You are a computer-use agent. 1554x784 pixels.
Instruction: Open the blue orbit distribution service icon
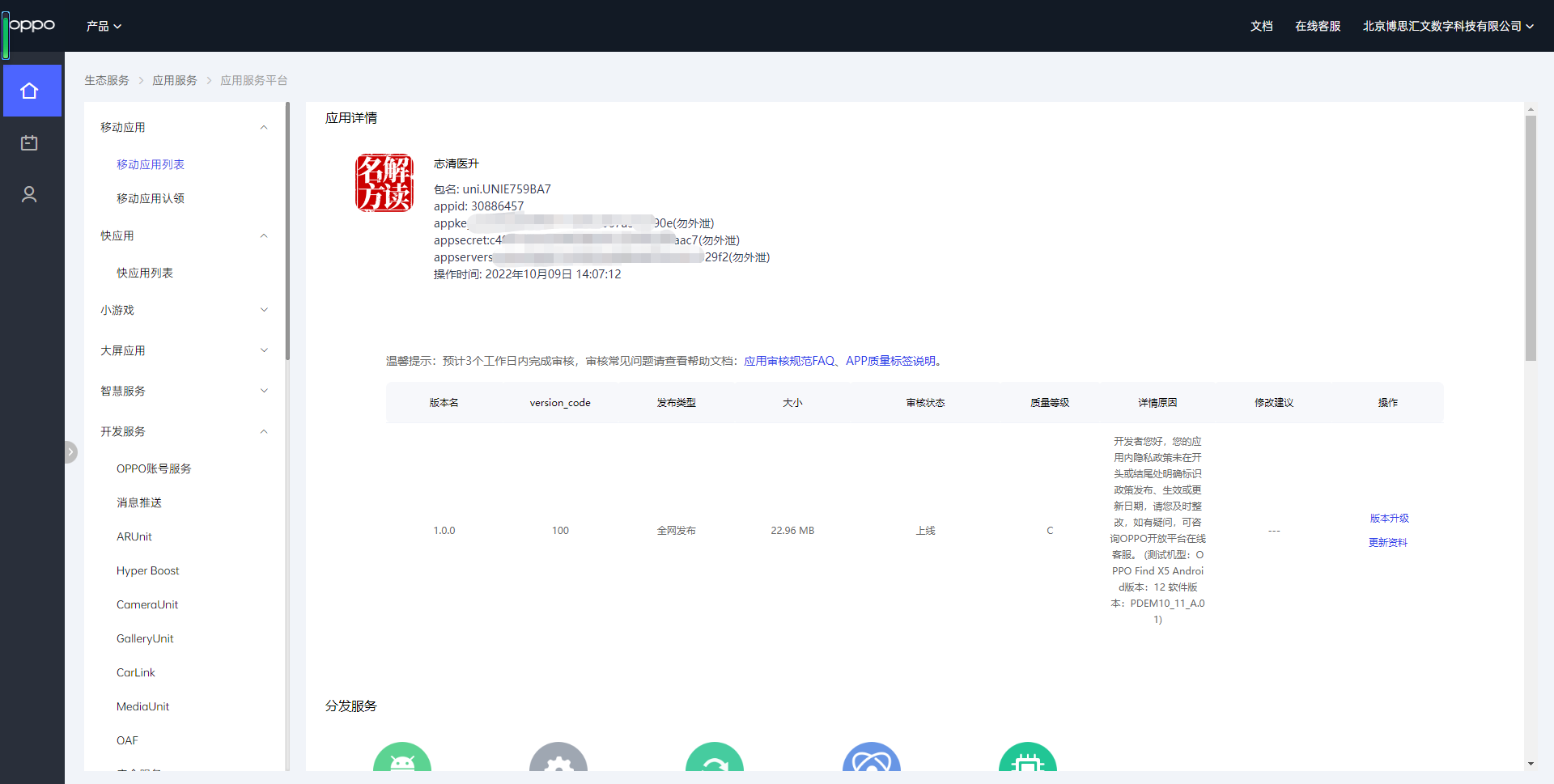coord(872,756)
